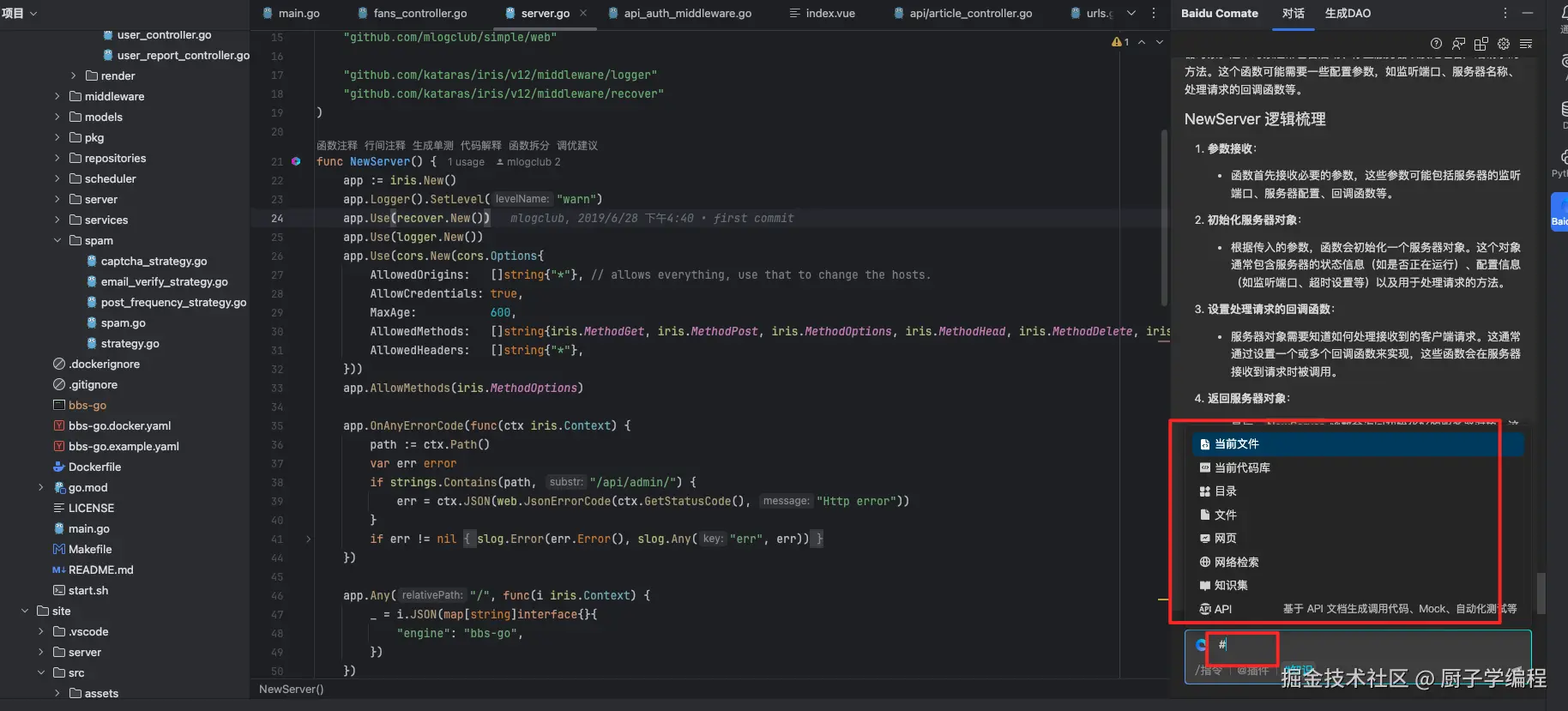Image resolution: width=1568 pixels, height=711 pixels.
Task: Open the Comate plugins grid icon
Action: click(1481, 44)
